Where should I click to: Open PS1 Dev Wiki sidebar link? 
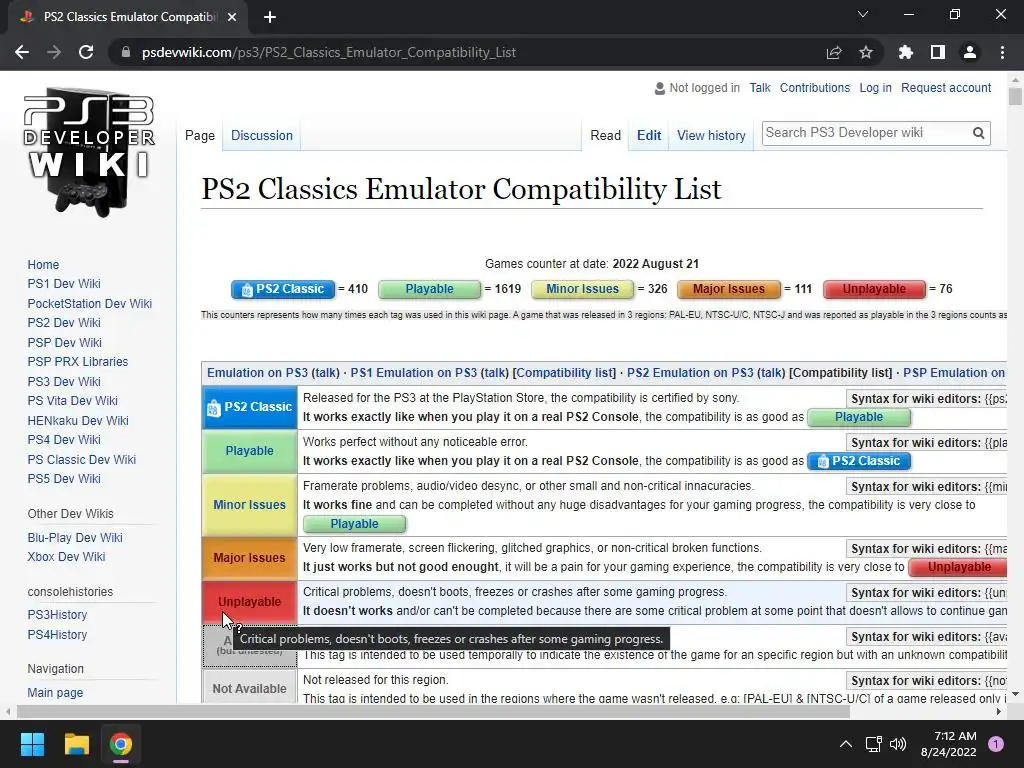tap(64, 283)
